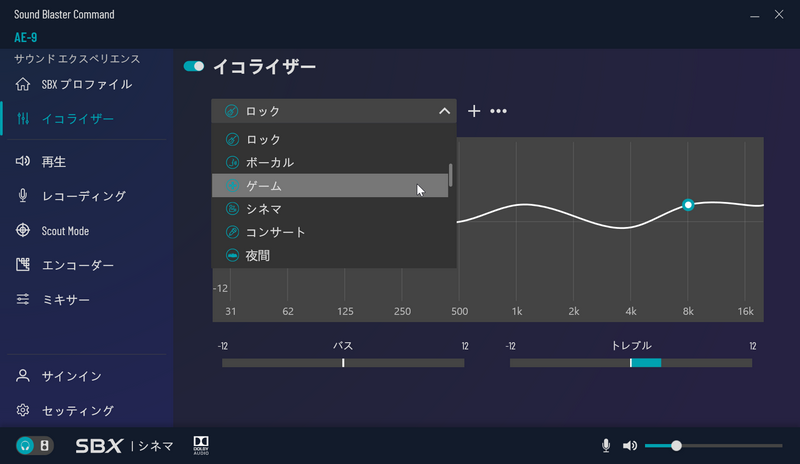Click the イコライザー sliders icon in sidebar
The height and width of the screenshot is (464, 800).
(23, 118)
